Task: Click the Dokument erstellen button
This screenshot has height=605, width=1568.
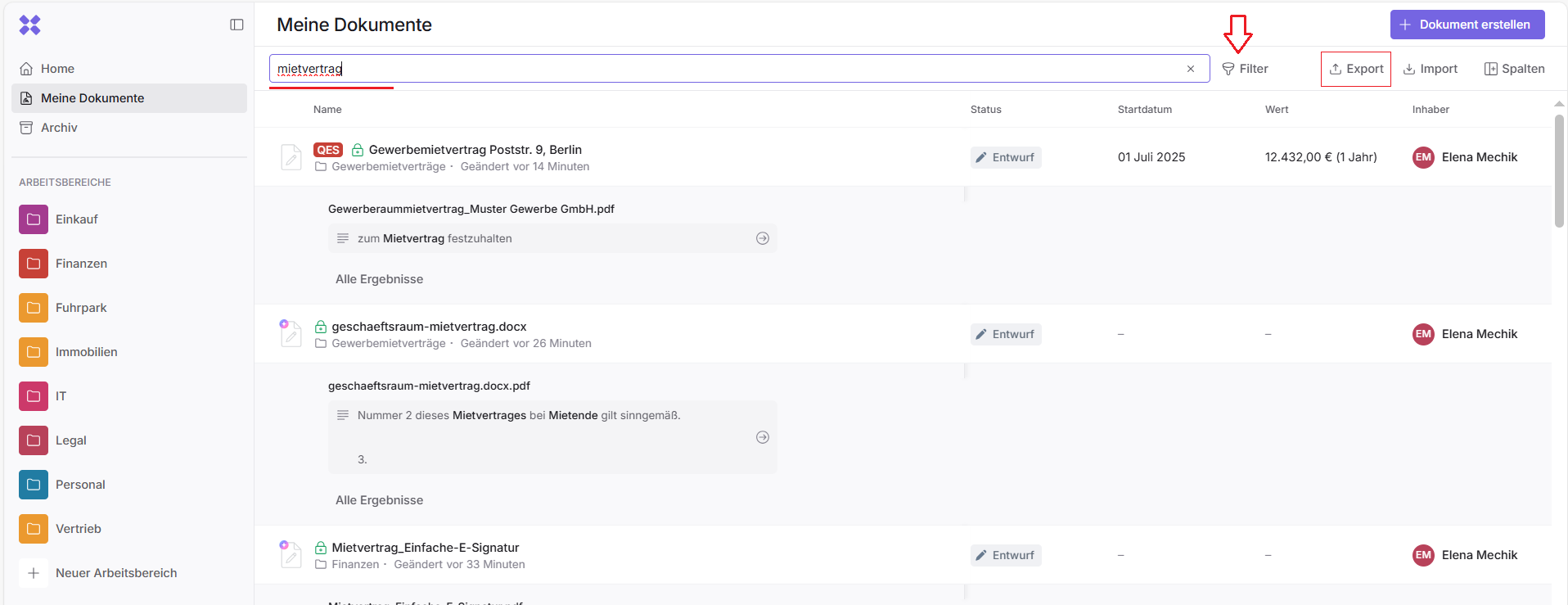Action: click(x=1467, y=25)
